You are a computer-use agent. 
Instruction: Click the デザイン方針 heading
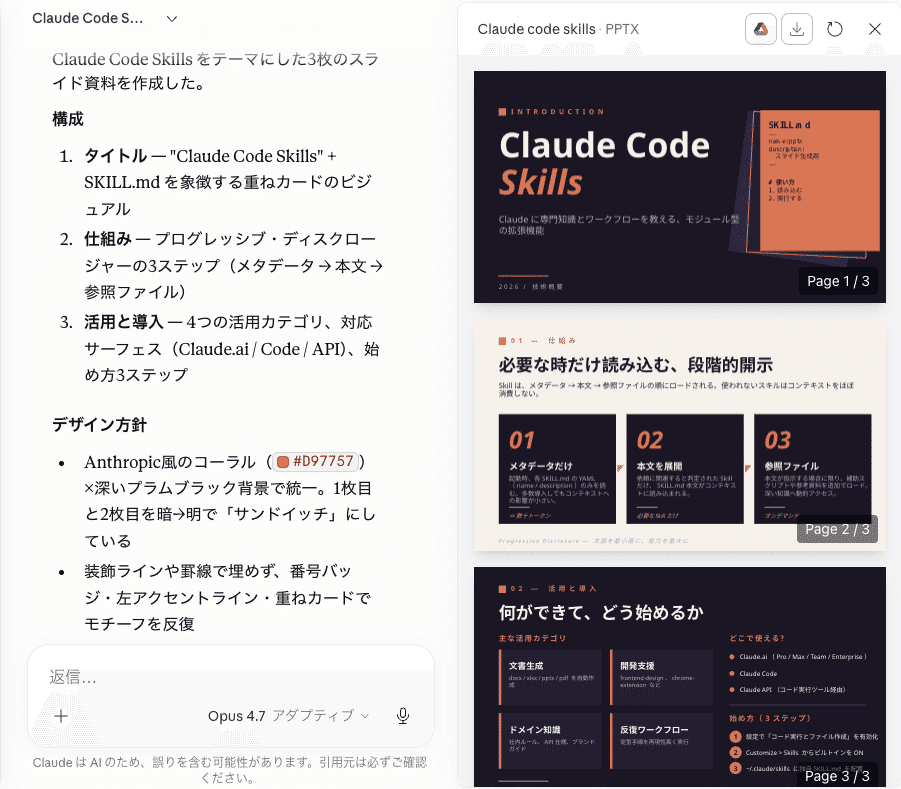coord(99,425)
